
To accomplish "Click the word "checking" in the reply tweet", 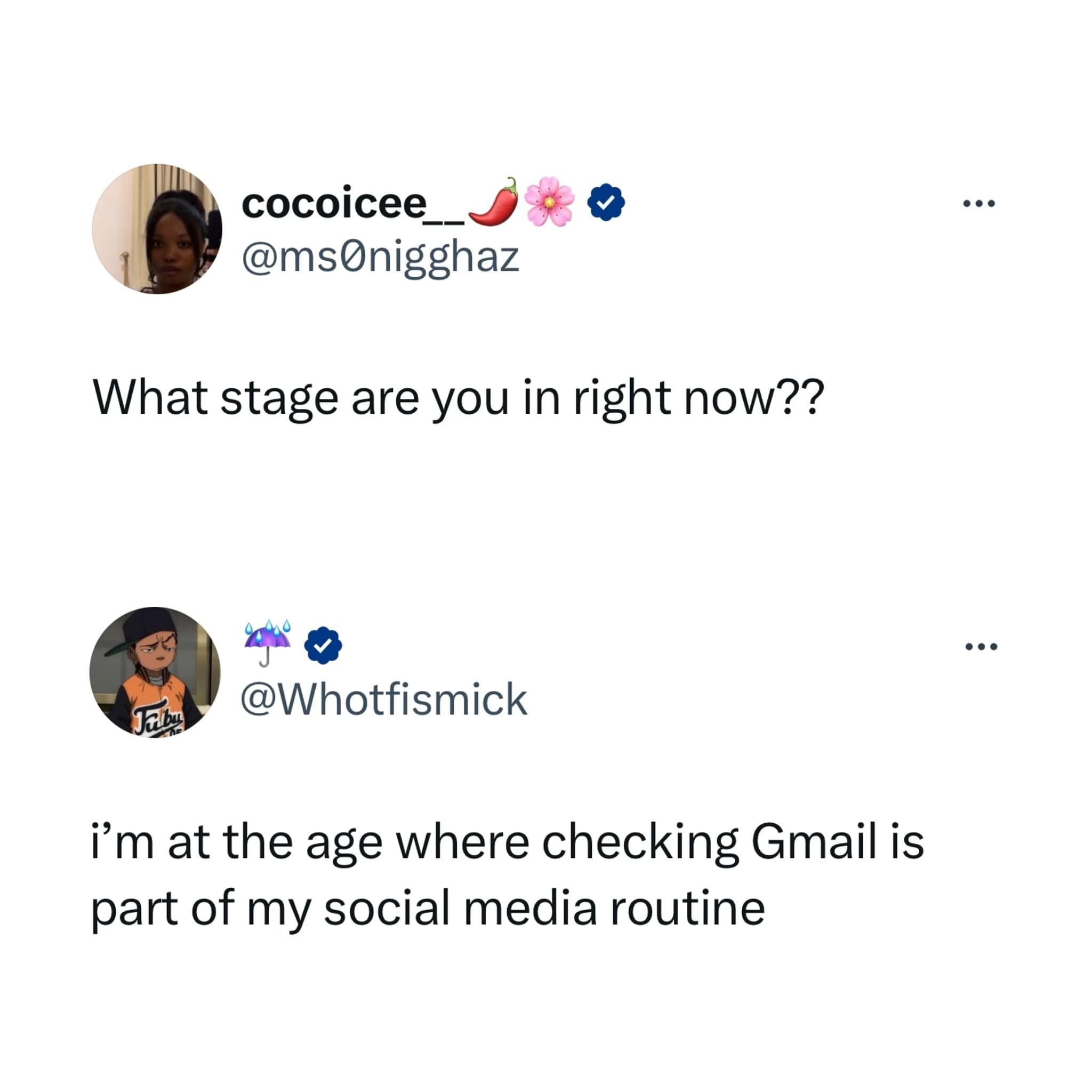I will 640,842.
